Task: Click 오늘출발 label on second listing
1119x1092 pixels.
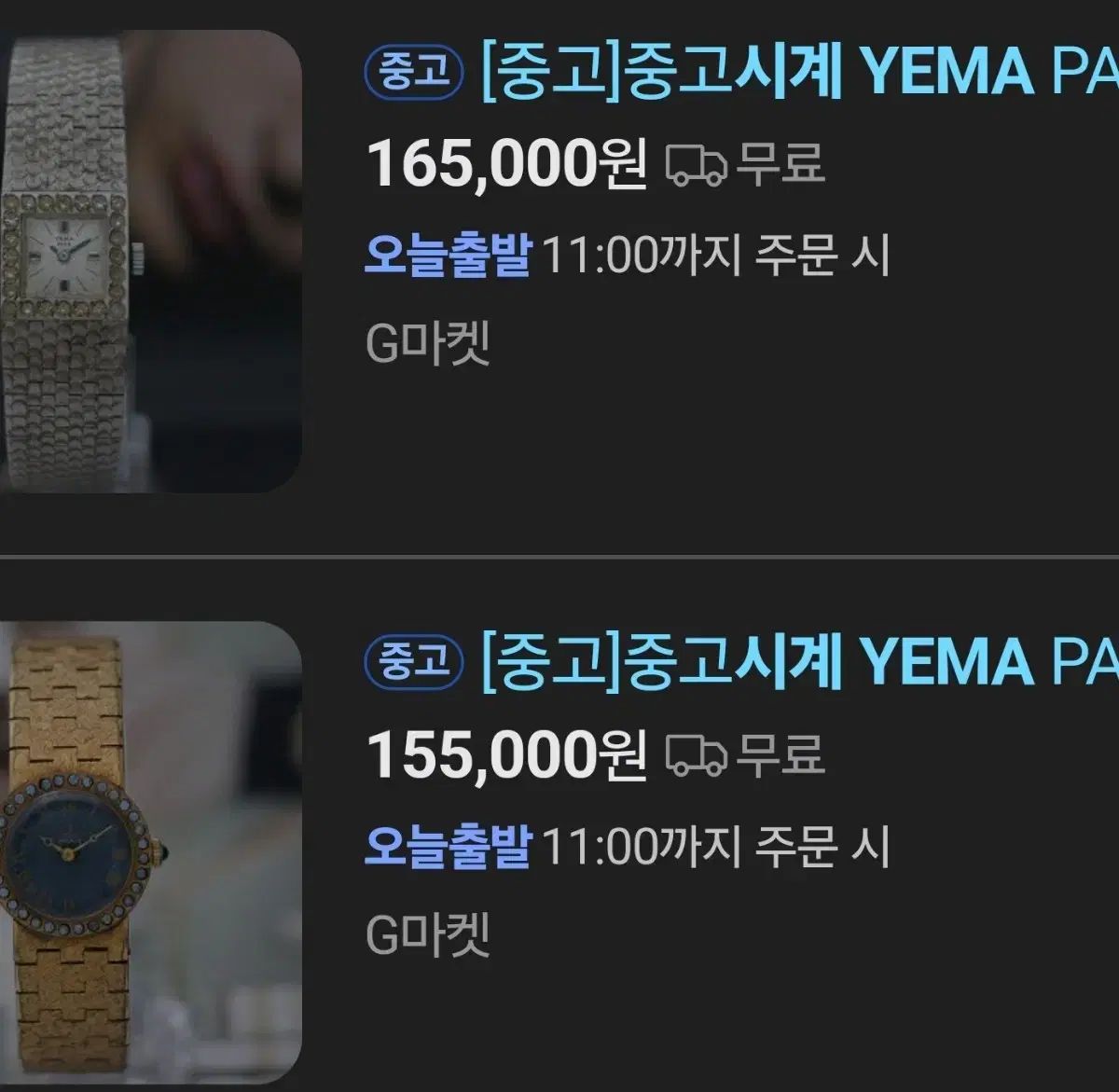Action: (x=448, y=846)
